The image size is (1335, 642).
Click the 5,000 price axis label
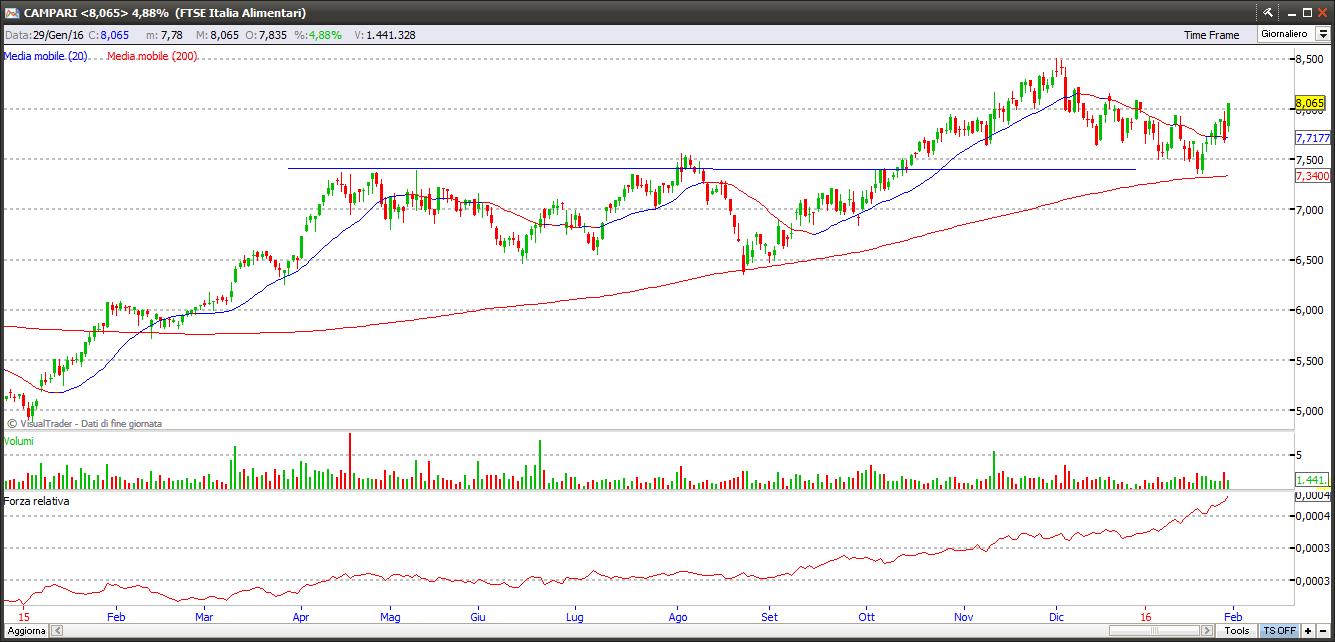[1309, 411]
